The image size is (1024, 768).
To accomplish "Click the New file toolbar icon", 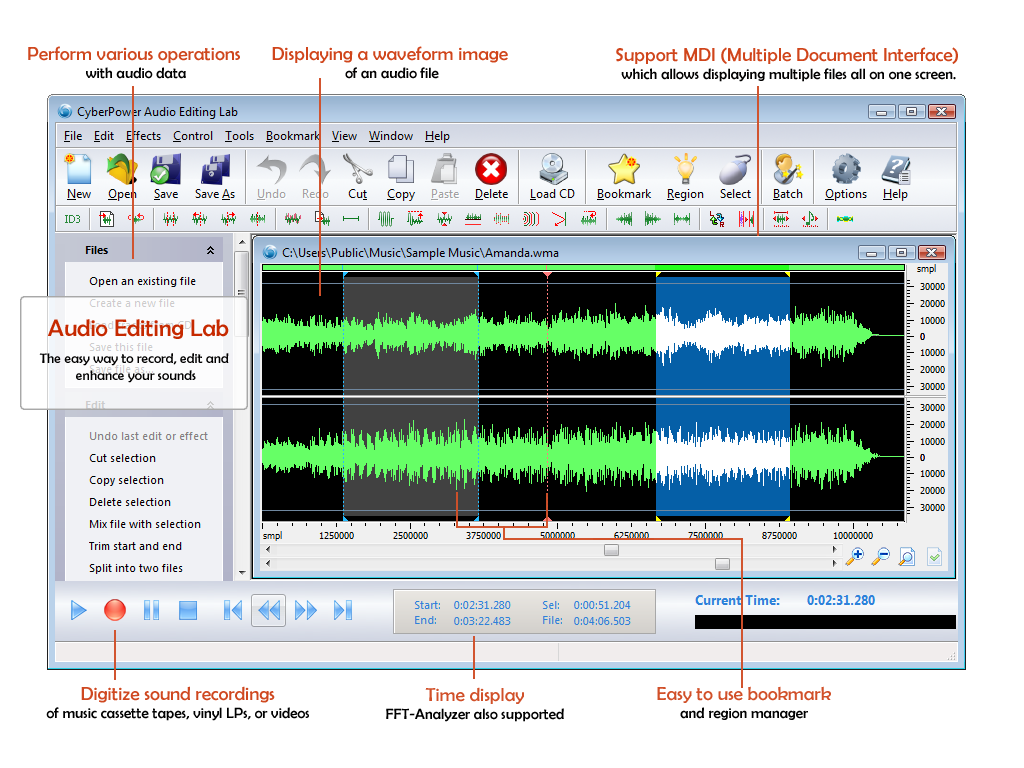I will [78, 169].
